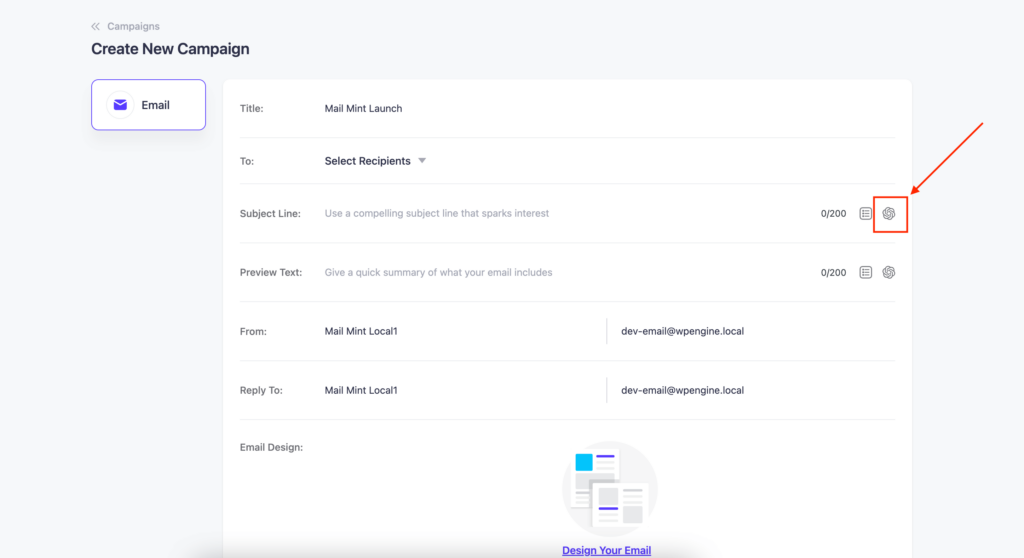
Task: Edit the Reply To email address field
Action: coord(682,390)
